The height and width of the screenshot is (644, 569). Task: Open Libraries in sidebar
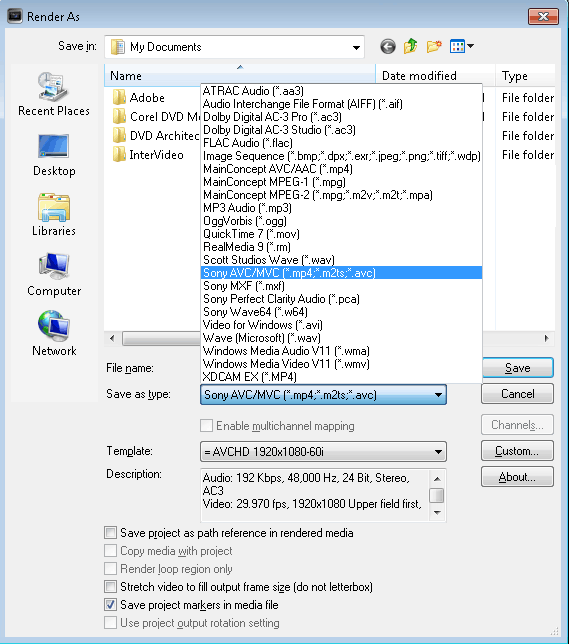[x=54, y=215]
